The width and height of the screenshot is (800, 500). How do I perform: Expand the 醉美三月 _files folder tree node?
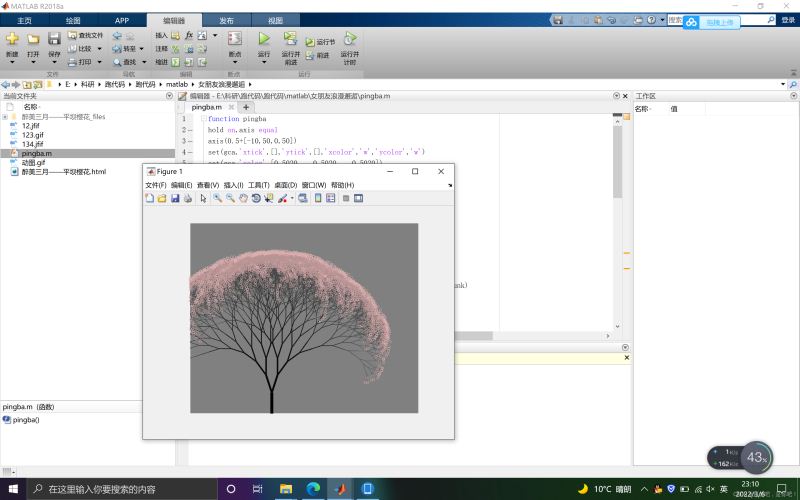click(x=5, y=117)
